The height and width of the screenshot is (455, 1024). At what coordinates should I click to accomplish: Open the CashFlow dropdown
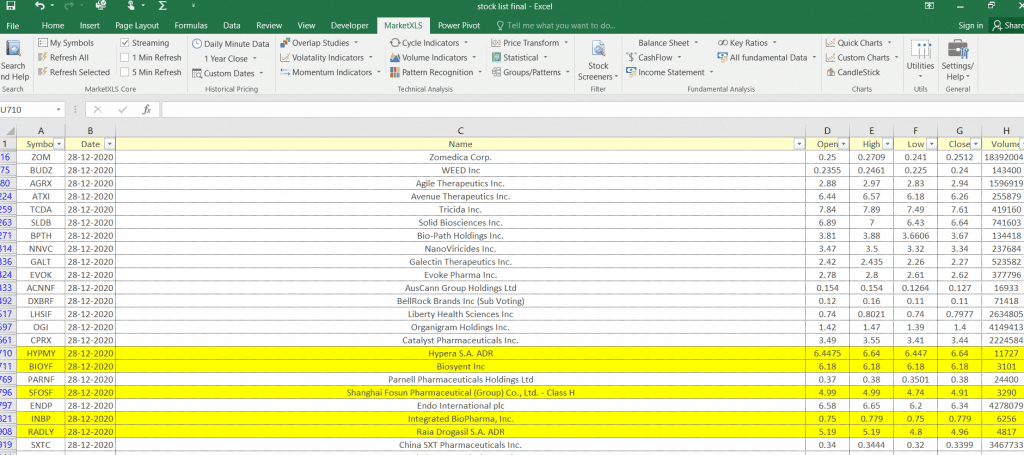pos(680,57)
